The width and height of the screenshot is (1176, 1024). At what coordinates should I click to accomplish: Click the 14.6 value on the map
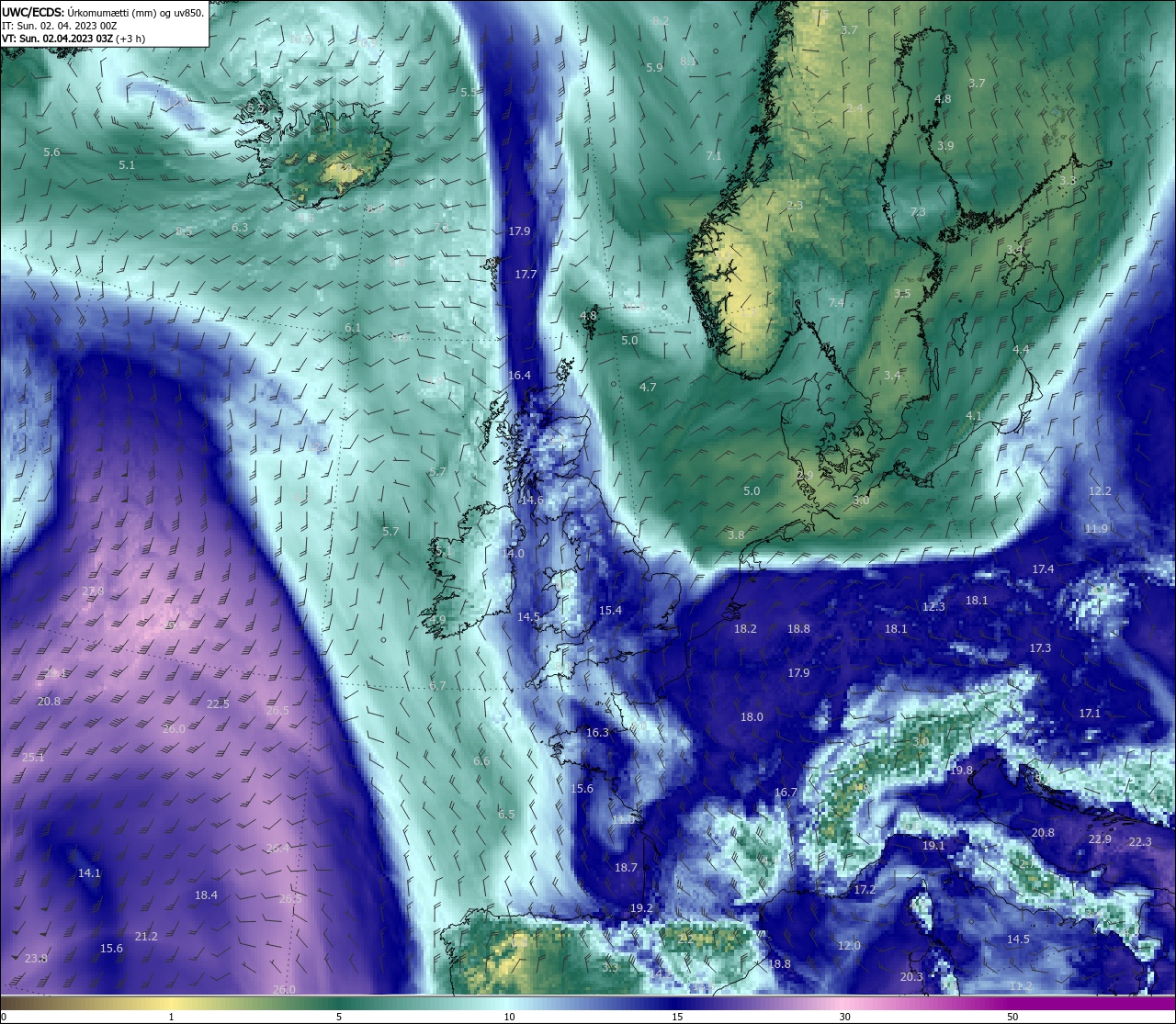(x=532, y=500)
